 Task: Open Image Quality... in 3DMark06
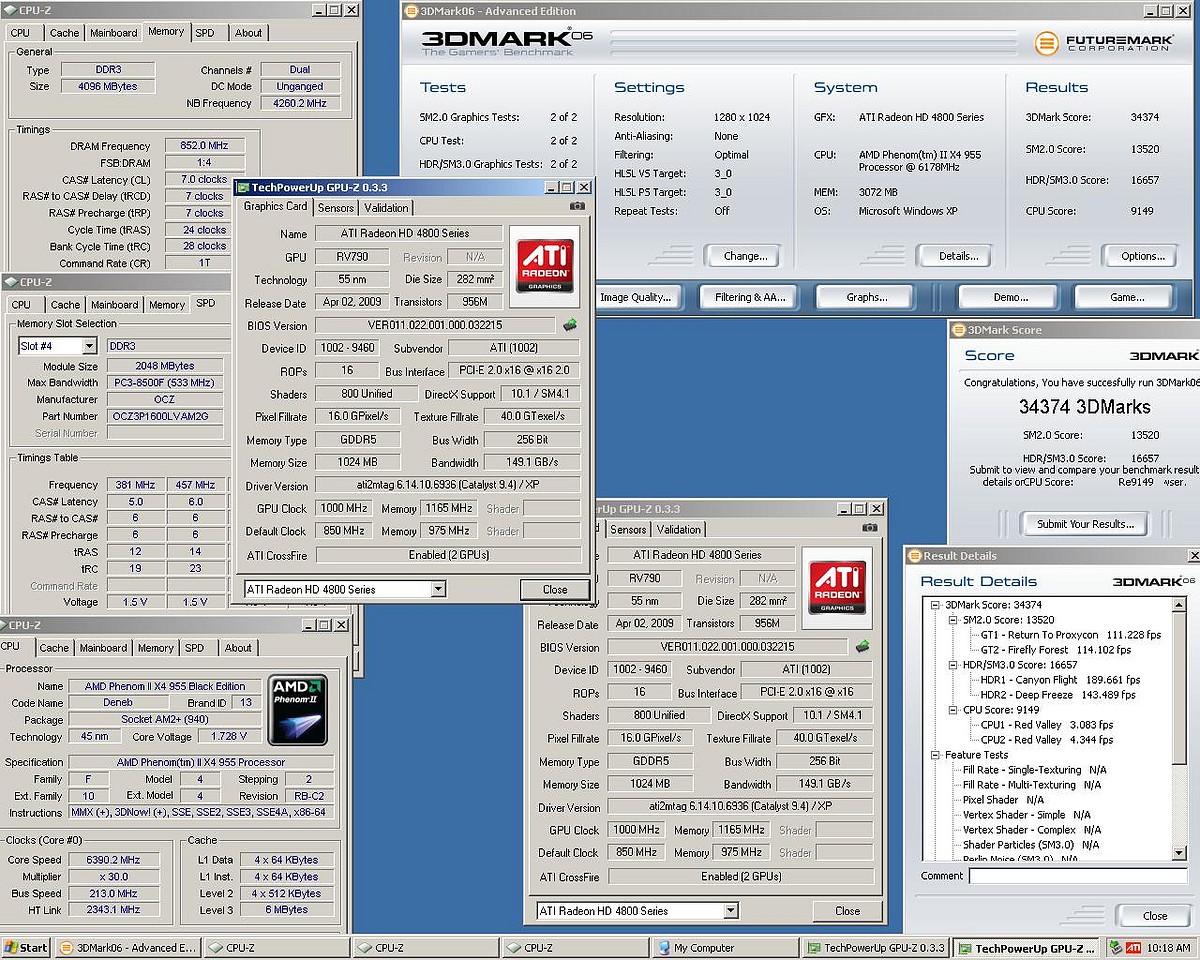coord(636,297)
